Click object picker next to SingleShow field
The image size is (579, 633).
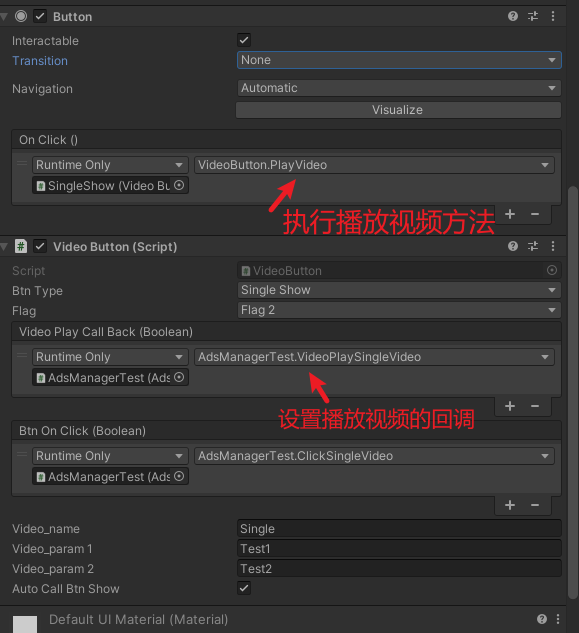click(x=179, y=185)
